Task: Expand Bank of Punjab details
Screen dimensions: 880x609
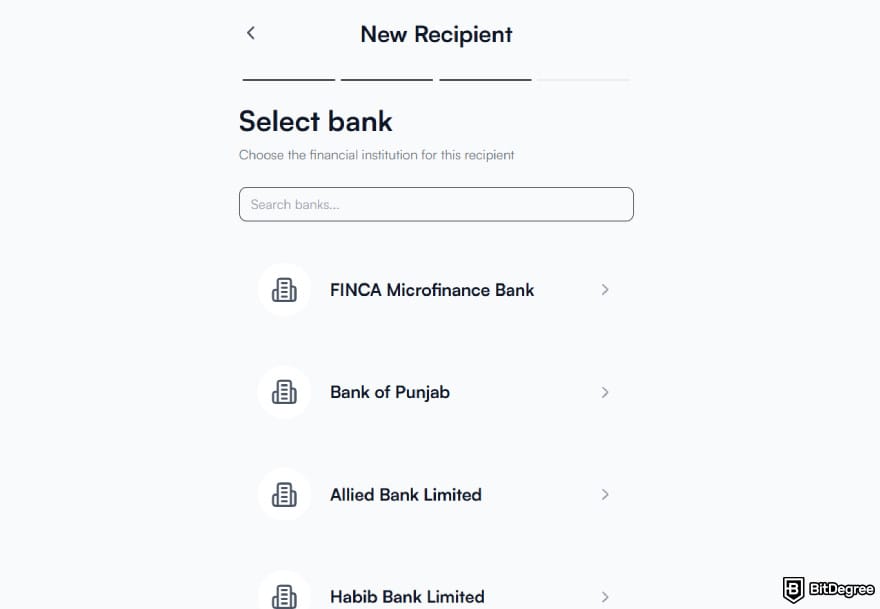Action: (605, 392)
